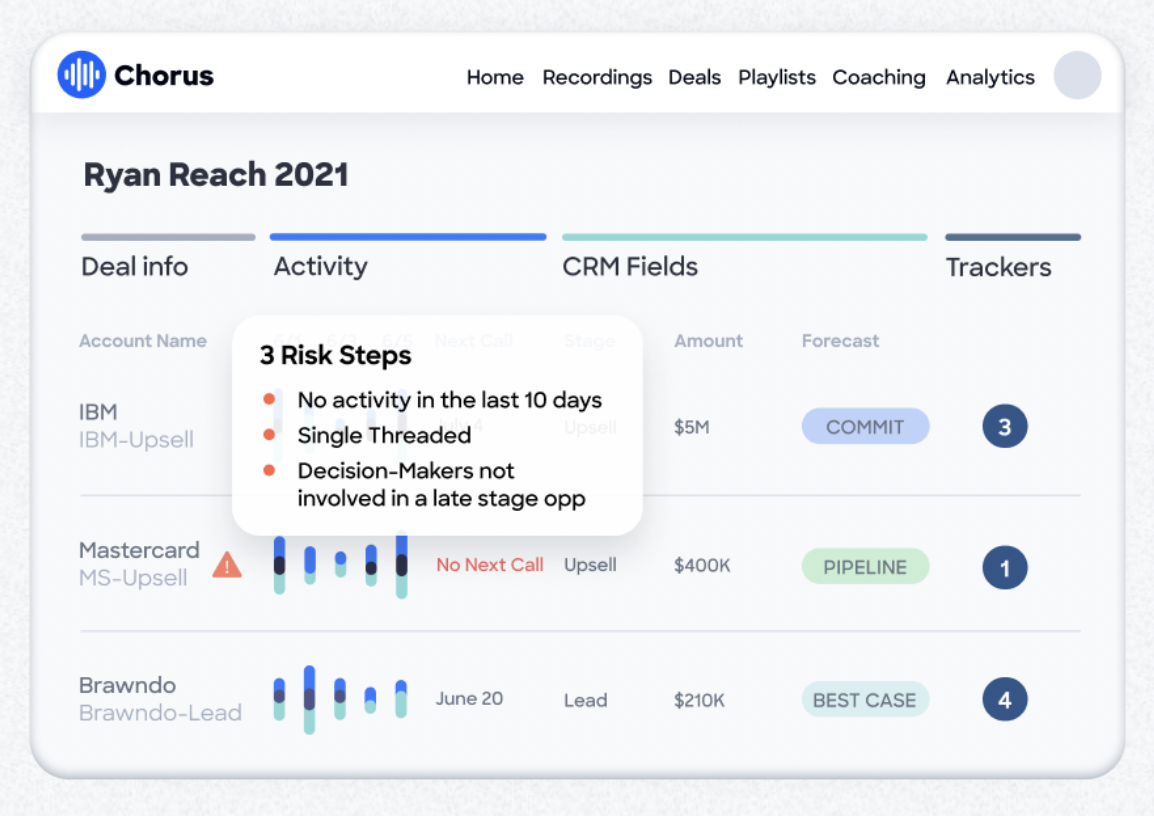Open the Coaching menu item
This screenshot has height=816, width=1154.
pyautogui.click(x=879, y=77)
